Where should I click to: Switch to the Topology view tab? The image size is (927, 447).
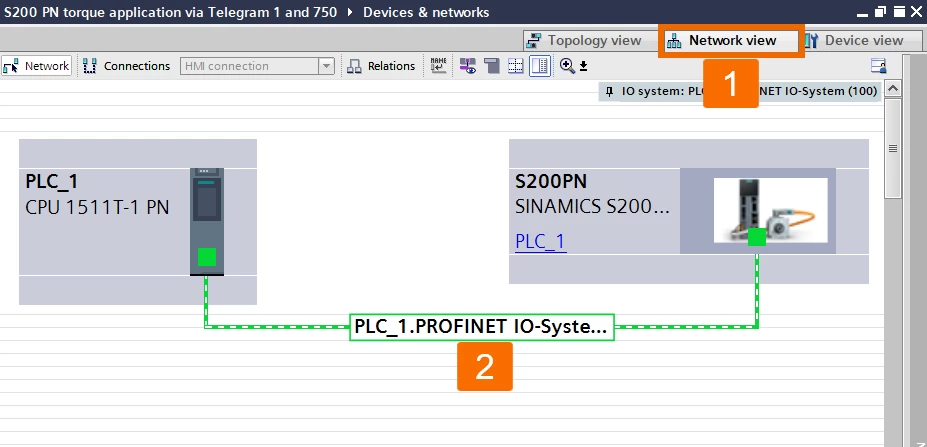584,41
